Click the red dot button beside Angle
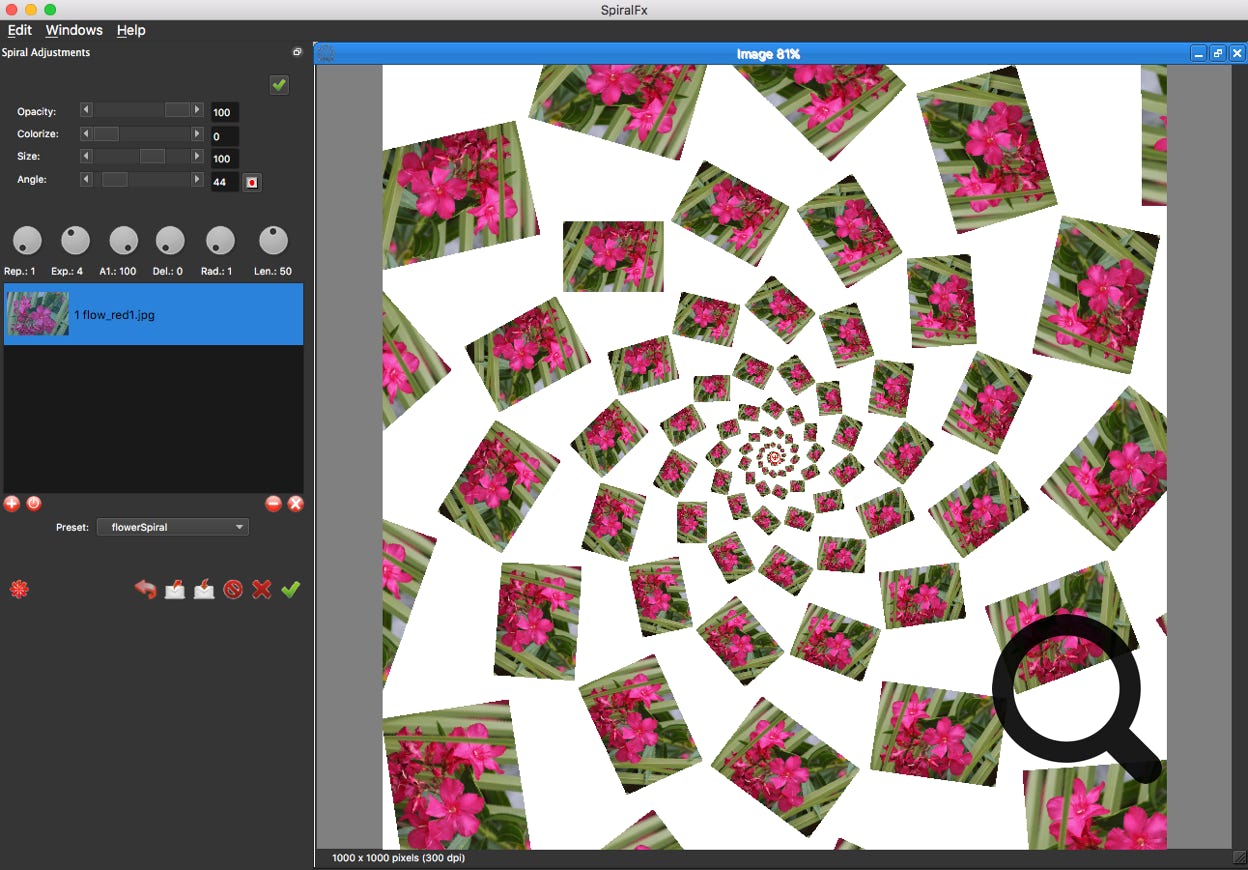Screen dimensions: 1248x870 [x=252, y=182]
